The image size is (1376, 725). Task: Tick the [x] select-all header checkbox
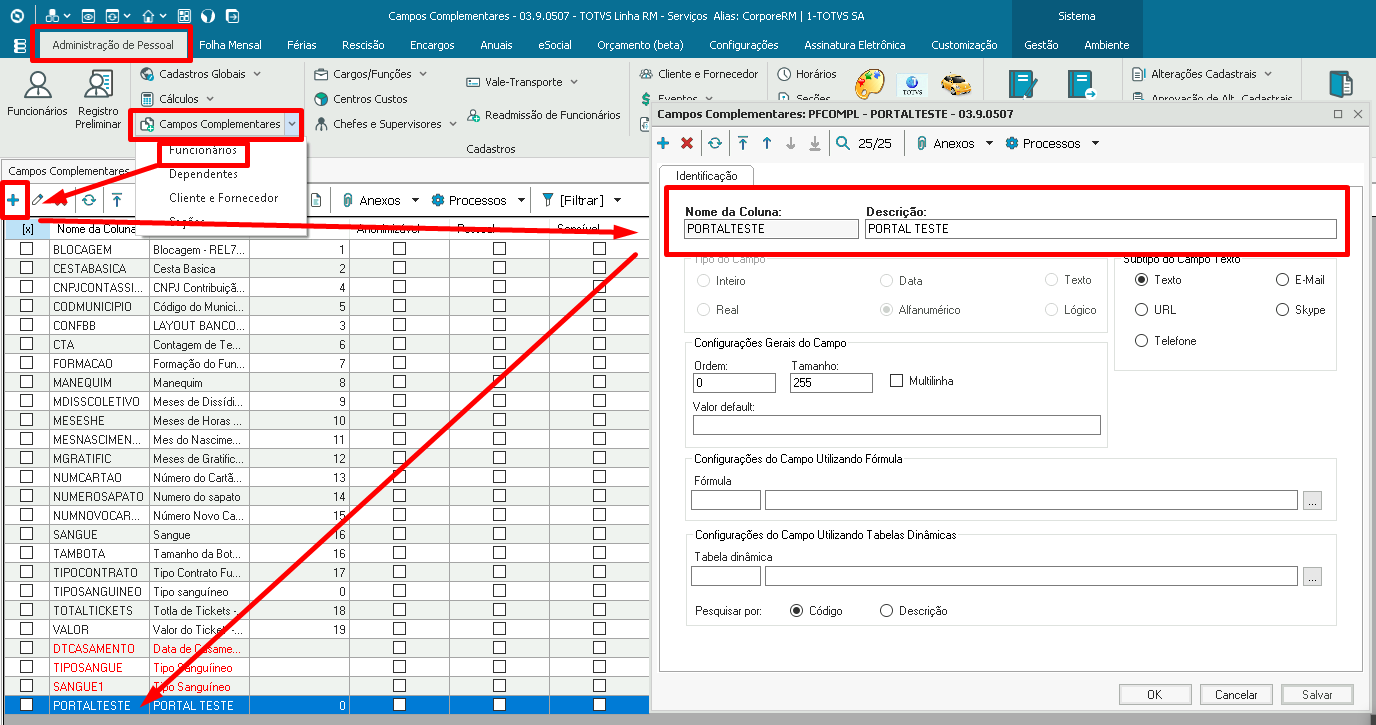tap(27, 229)
